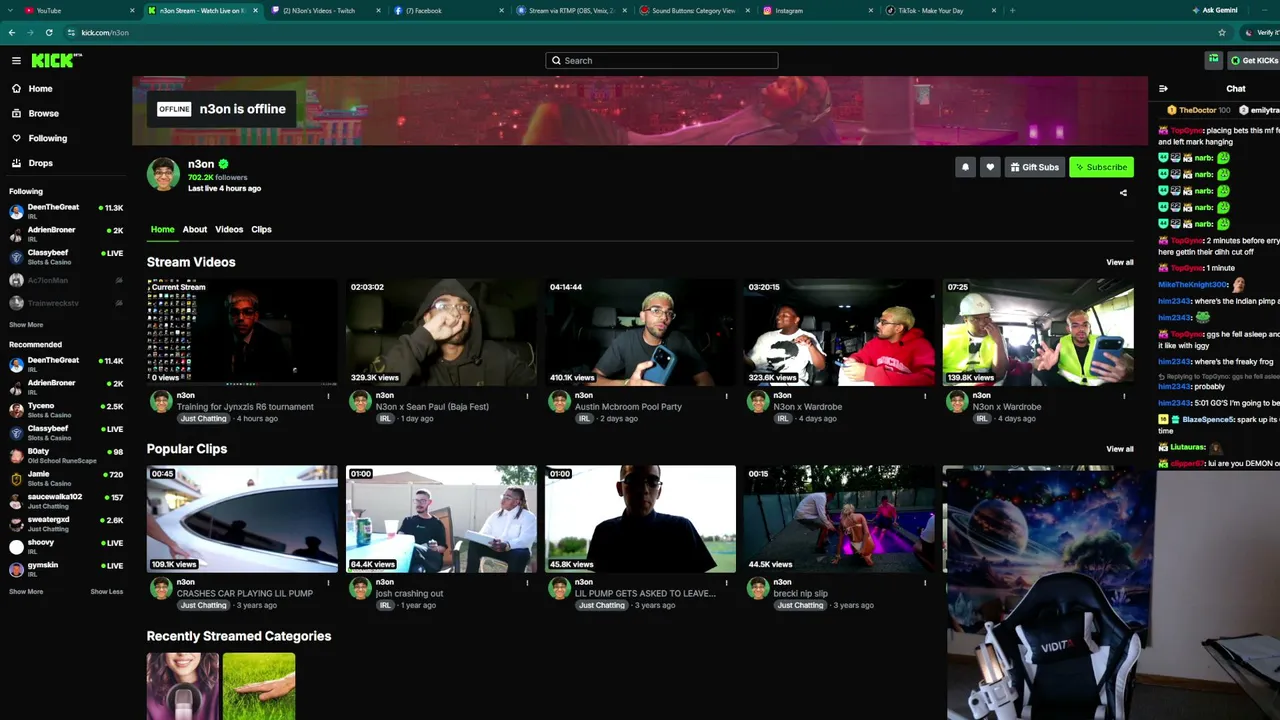Open Tyceno in Recommended channels
This screenshot has height=720, width=1280.
tap(66, 410)
